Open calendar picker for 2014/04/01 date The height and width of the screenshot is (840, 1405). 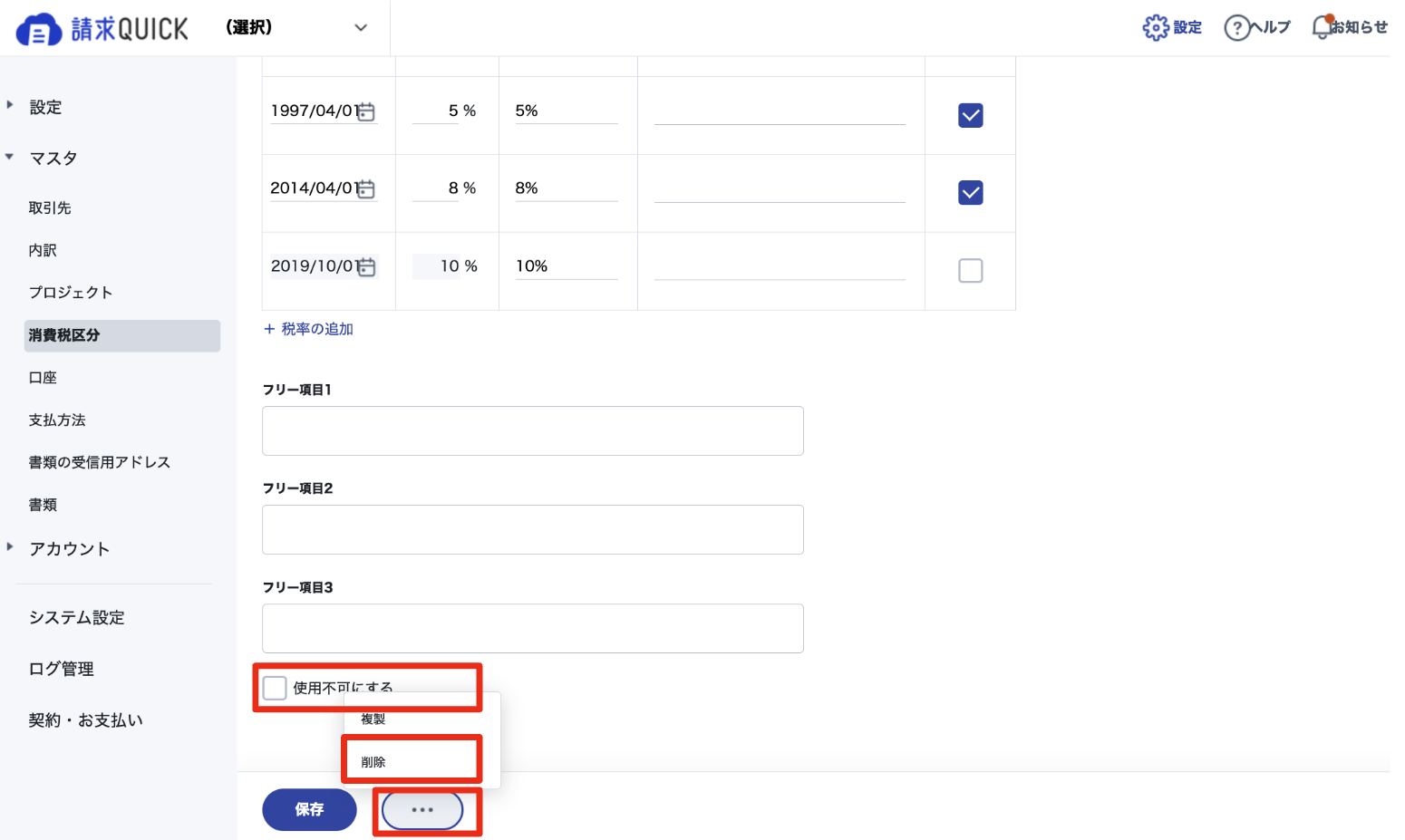pos(366,188)
